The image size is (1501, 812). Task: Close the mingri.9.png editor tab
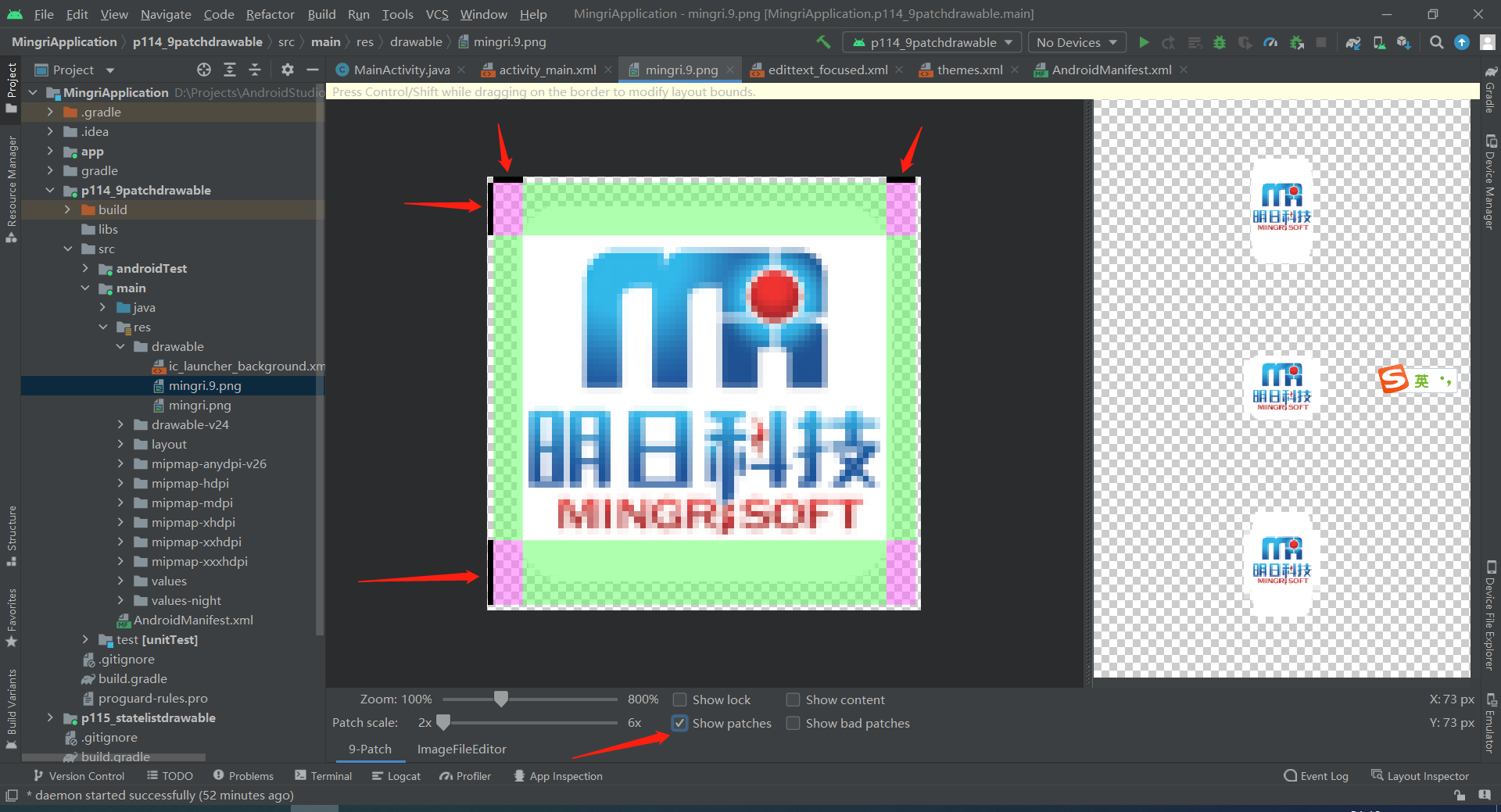(x=730, y=70)
